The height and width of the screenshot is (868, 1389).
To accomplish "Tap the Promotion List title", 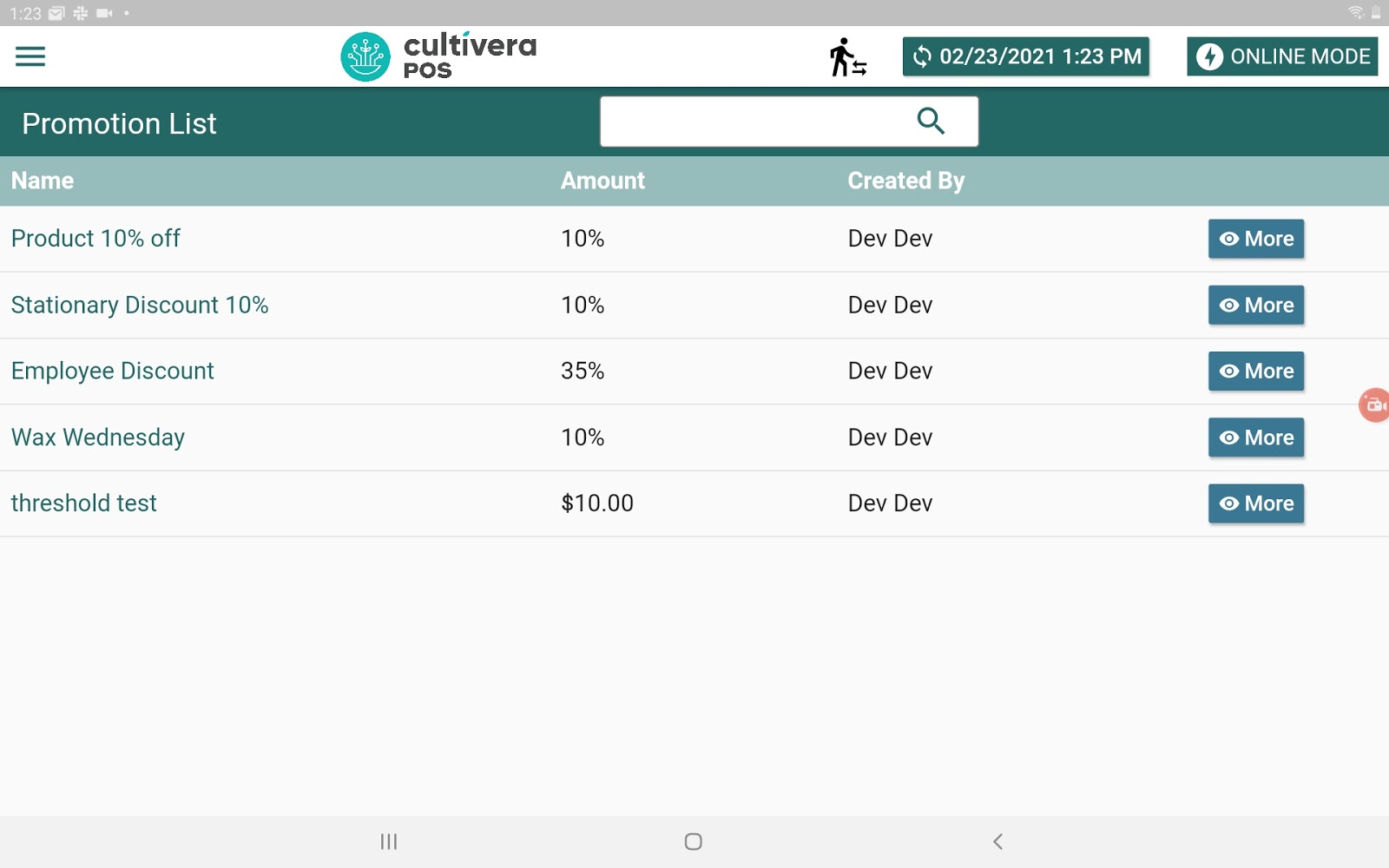I will click(x=119, y=123).
